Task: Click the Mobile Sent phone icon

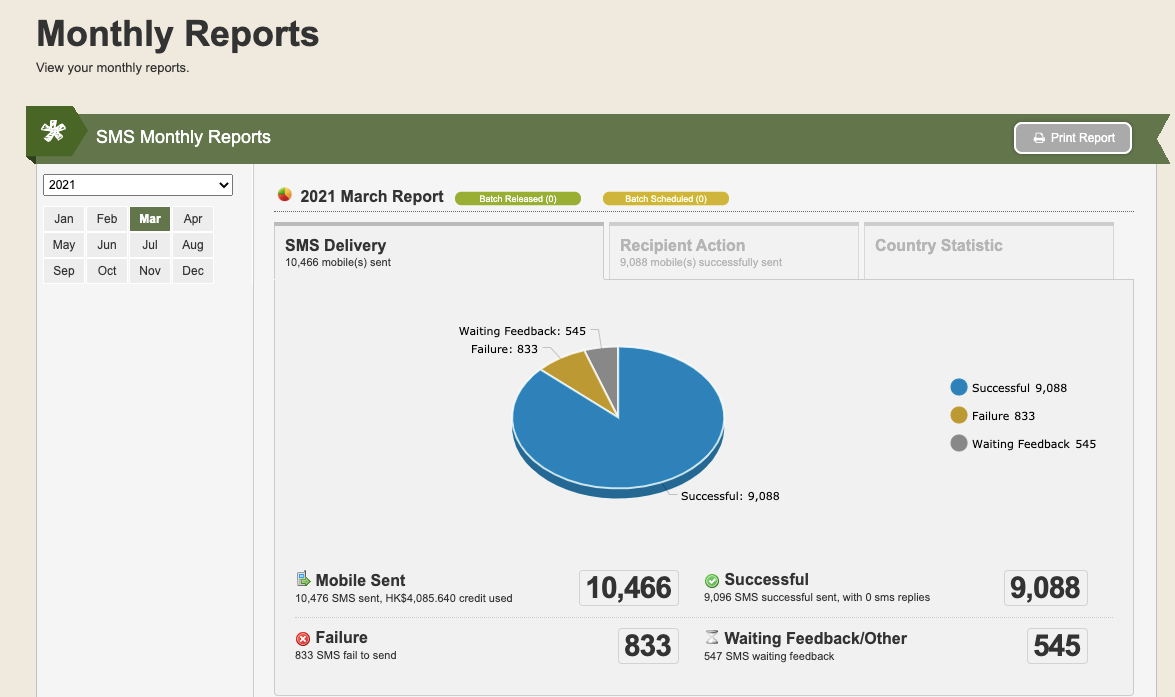Action: coord(303,579)
